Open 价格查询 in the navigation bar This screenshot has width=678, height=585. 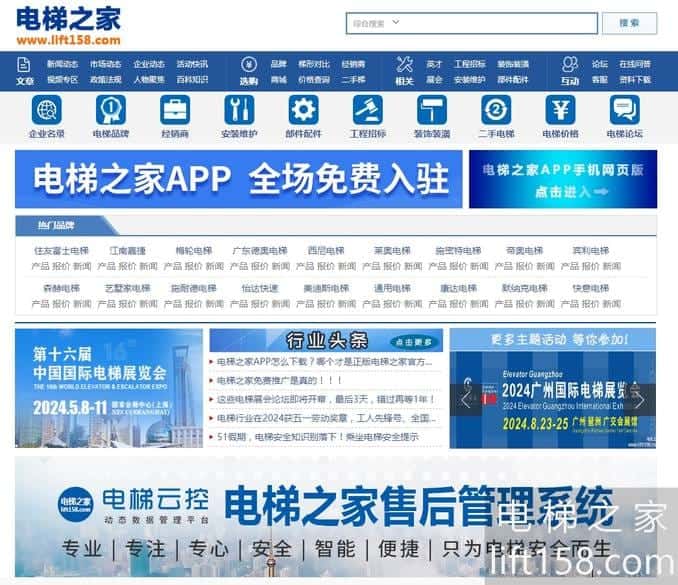[314, 80]
